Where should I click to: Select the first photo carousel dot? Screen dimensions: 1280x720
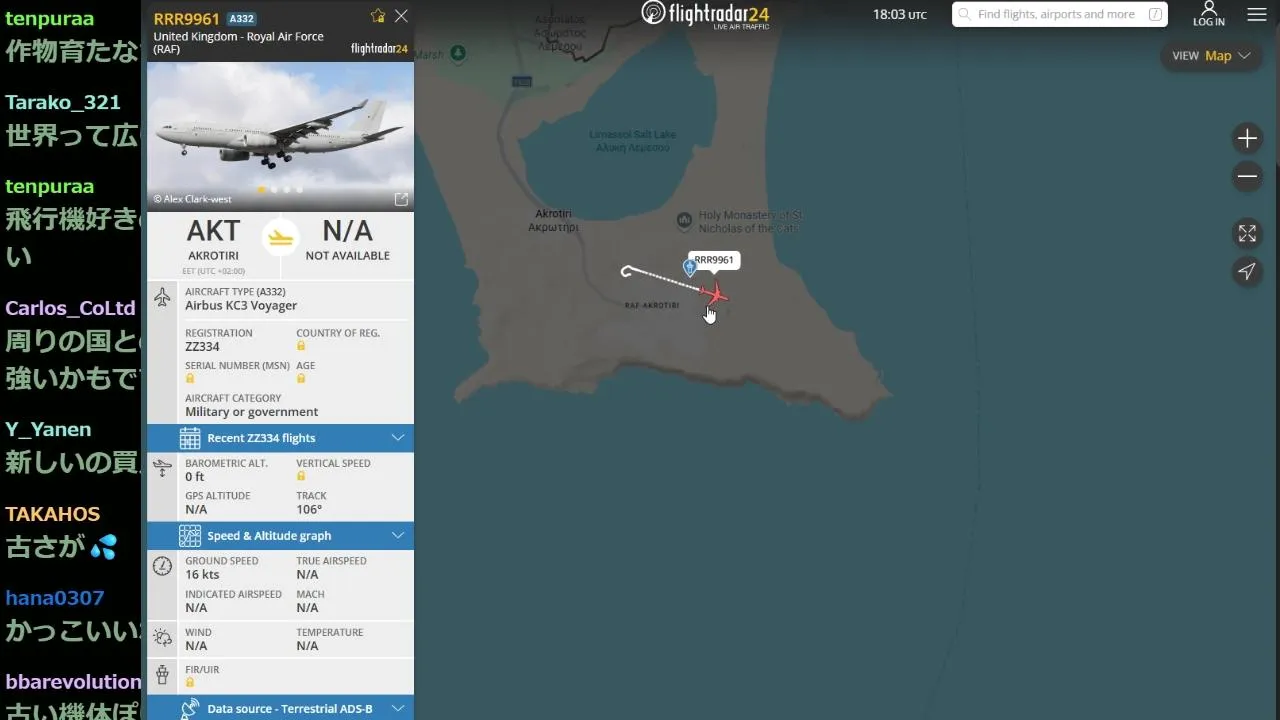(x=262, y=189)
